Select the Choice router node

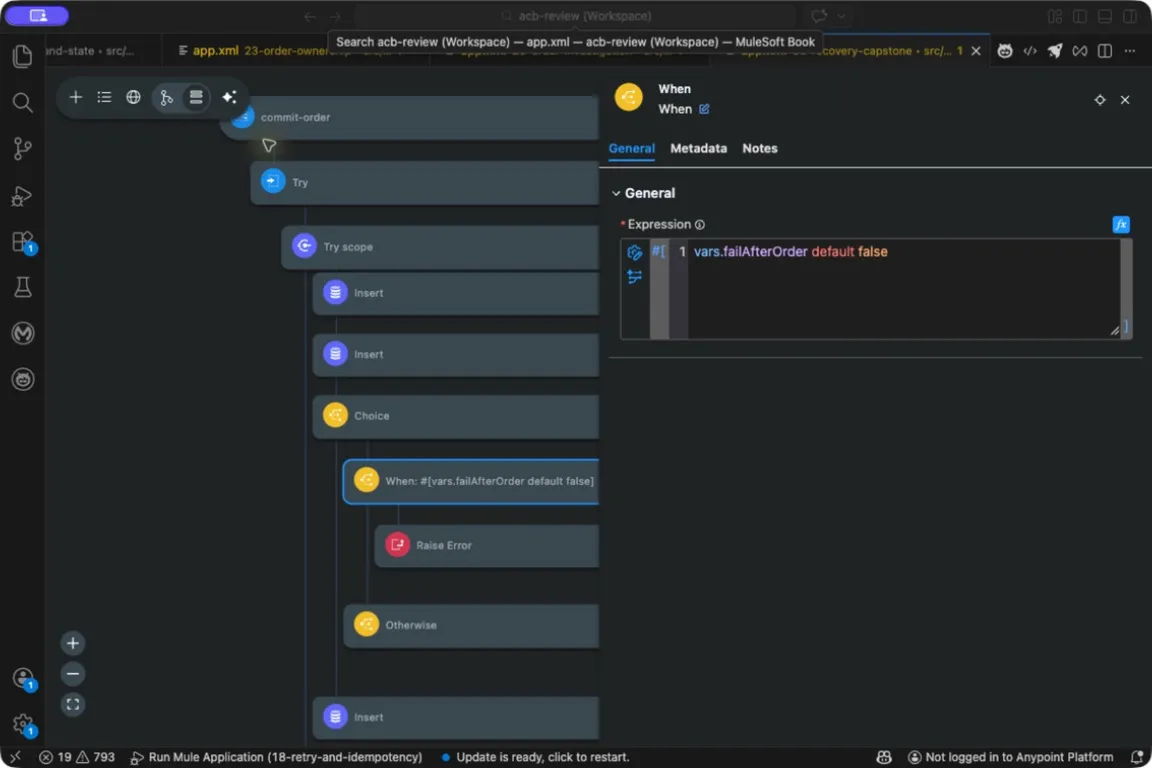456,416
